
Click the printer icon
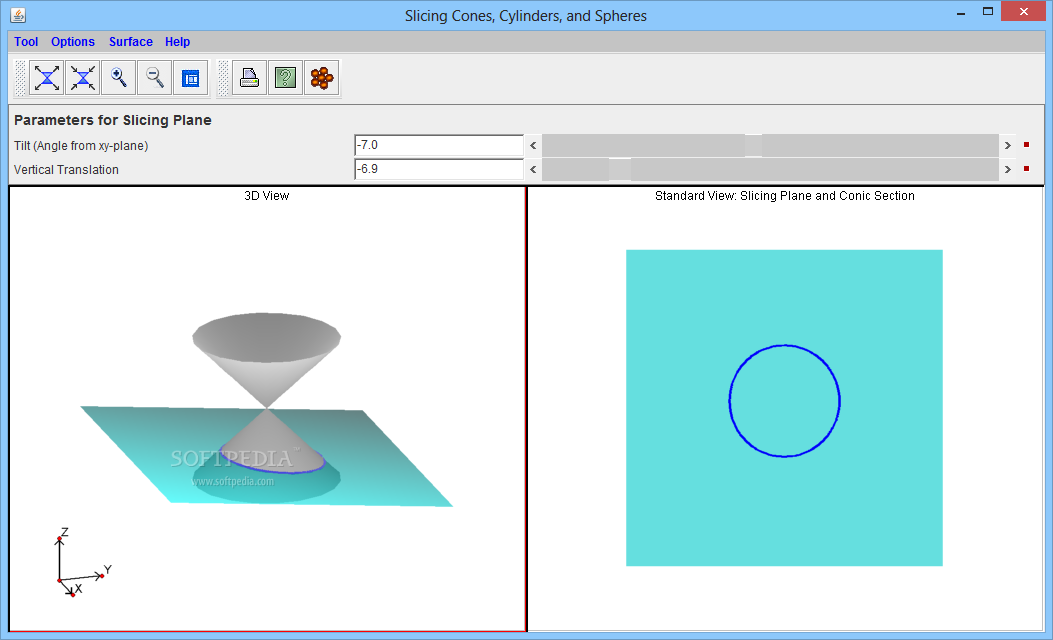click(x=249, y=78)
